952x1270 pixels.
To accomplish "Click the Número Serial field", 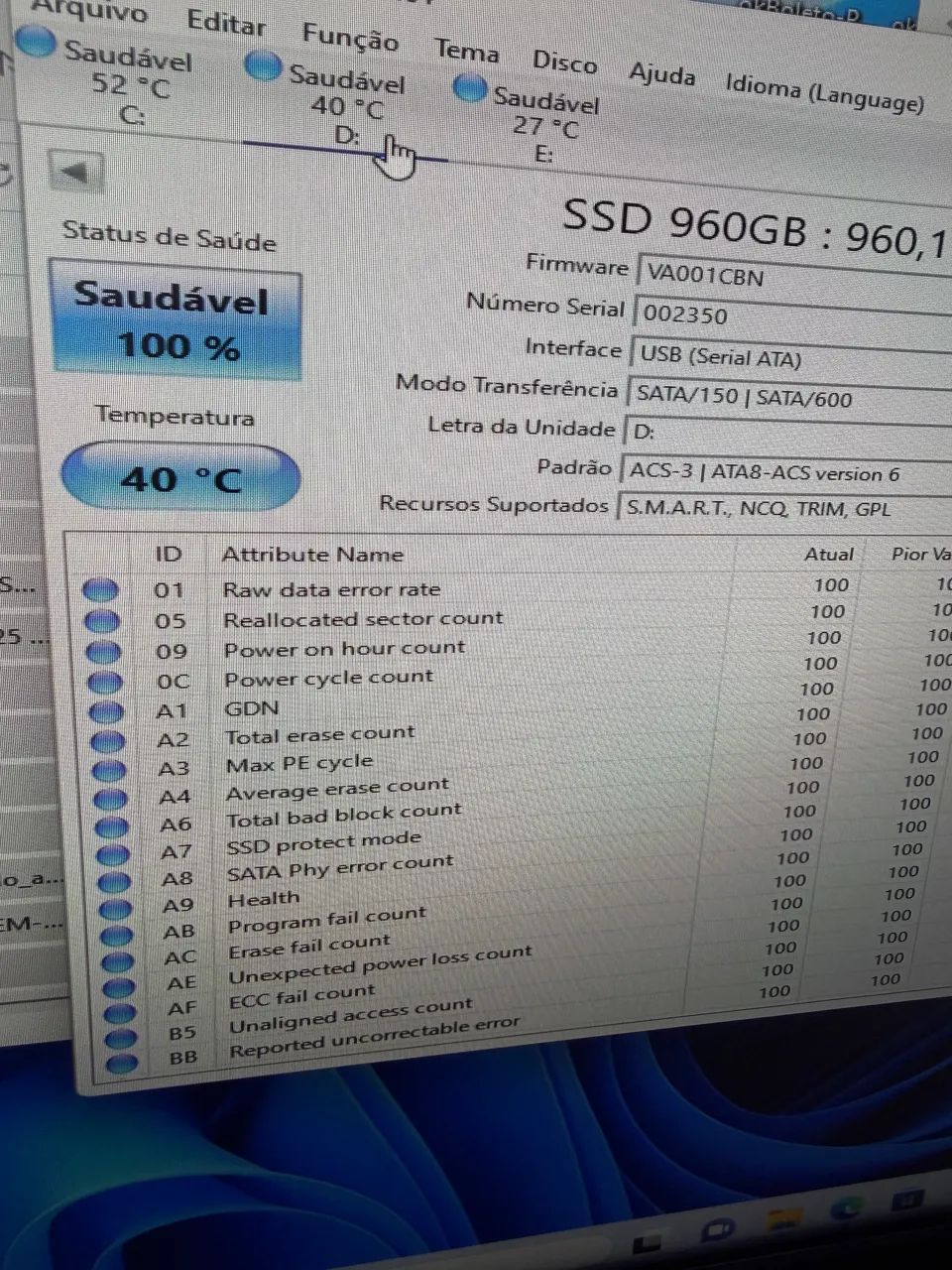I will pos(791,317).
